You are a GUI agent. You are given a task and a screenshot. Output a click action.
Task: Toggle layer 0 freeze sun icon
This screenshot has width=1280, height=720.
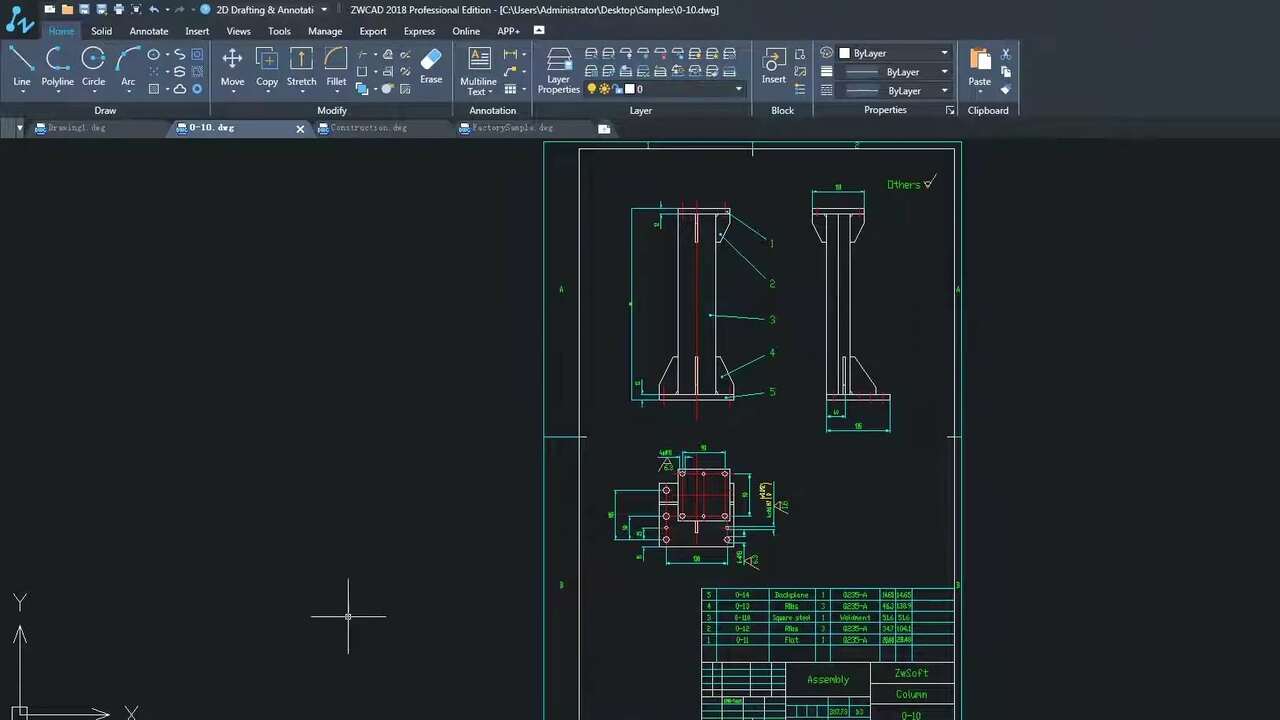click(604, 89)
